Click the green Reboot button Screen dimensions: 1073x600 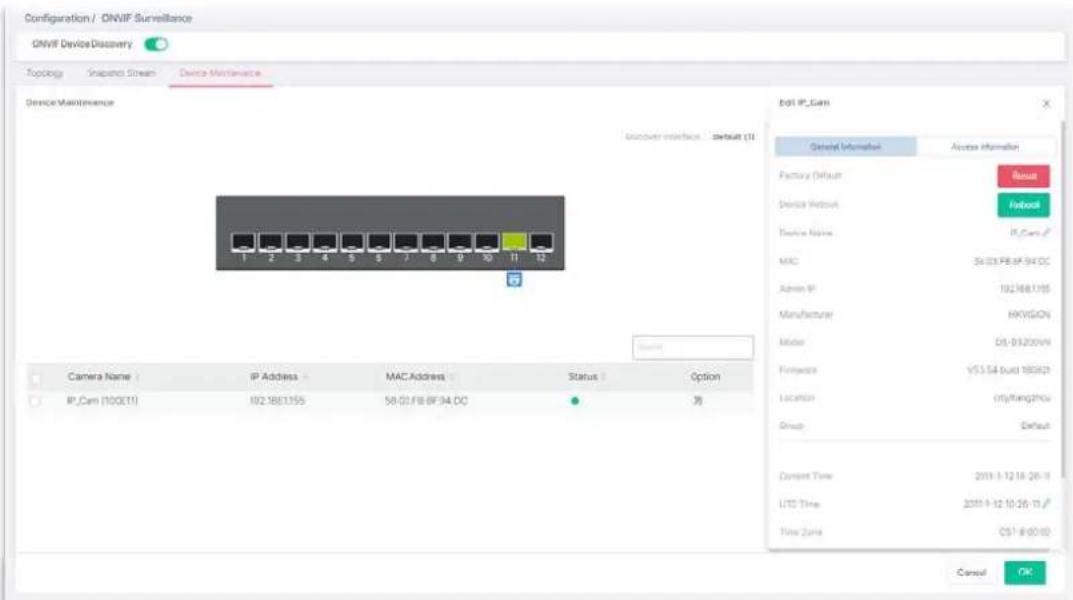1023,205
